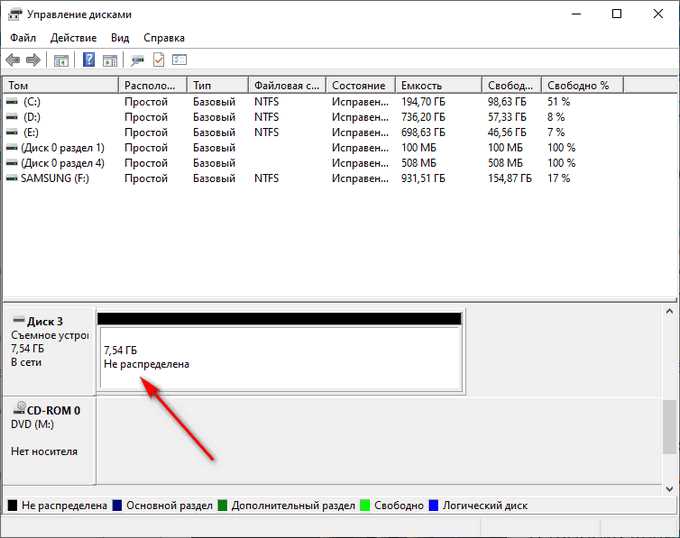Click the black Не распределена legend swatch
Viewport: 680px width, 538px height.
click(13, 505)
